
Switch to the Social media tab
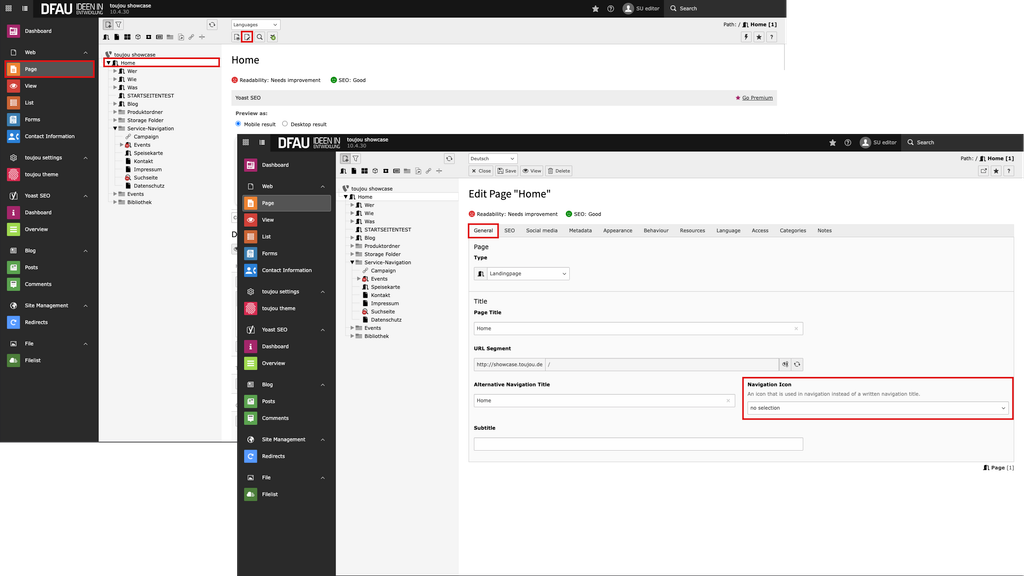point(541,231)
